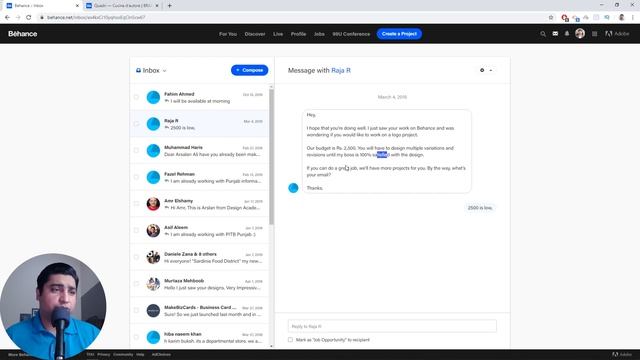This screenshot has width=640, height=360.
Task: Open Chrome menu with three dots
Action: 633,18
